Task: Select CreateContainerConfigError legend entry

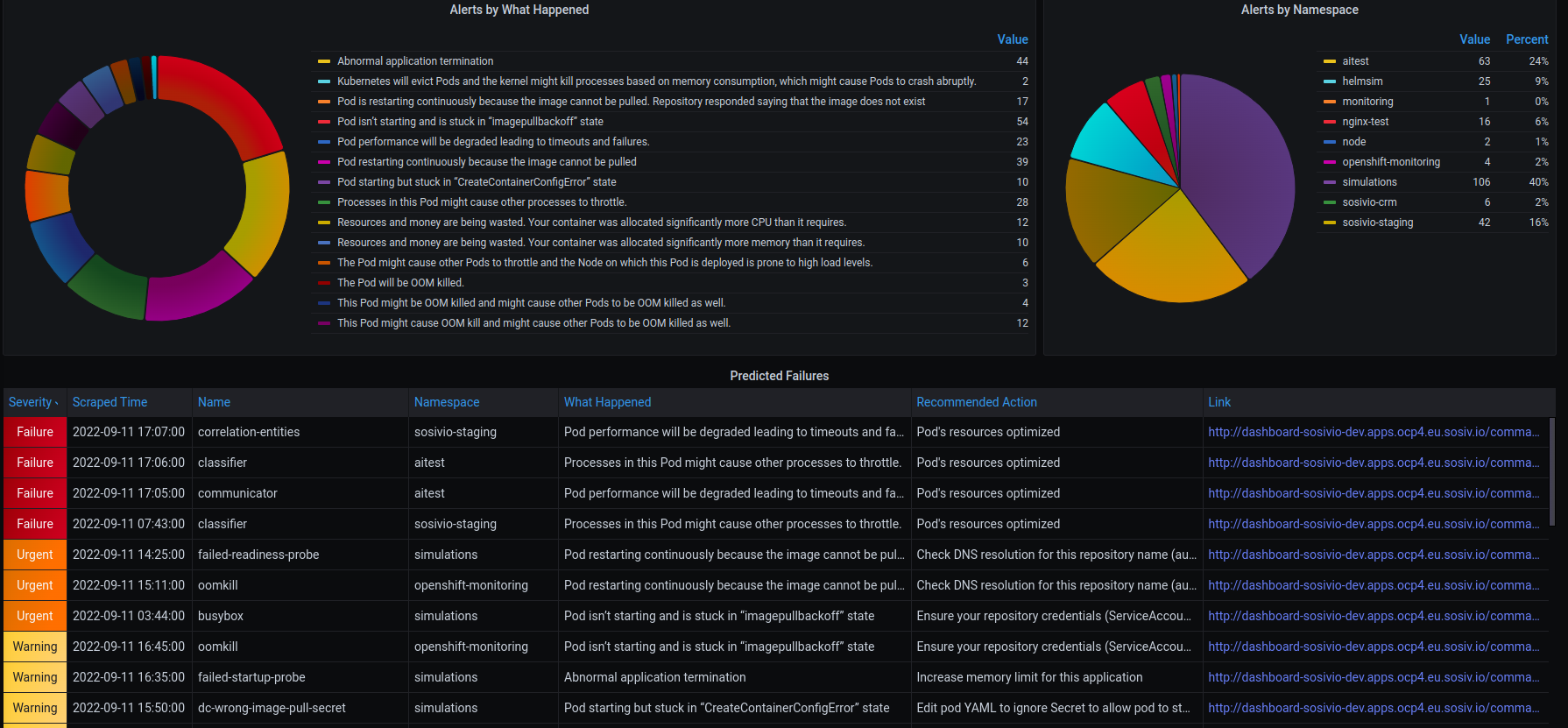Action: (477, 182)
